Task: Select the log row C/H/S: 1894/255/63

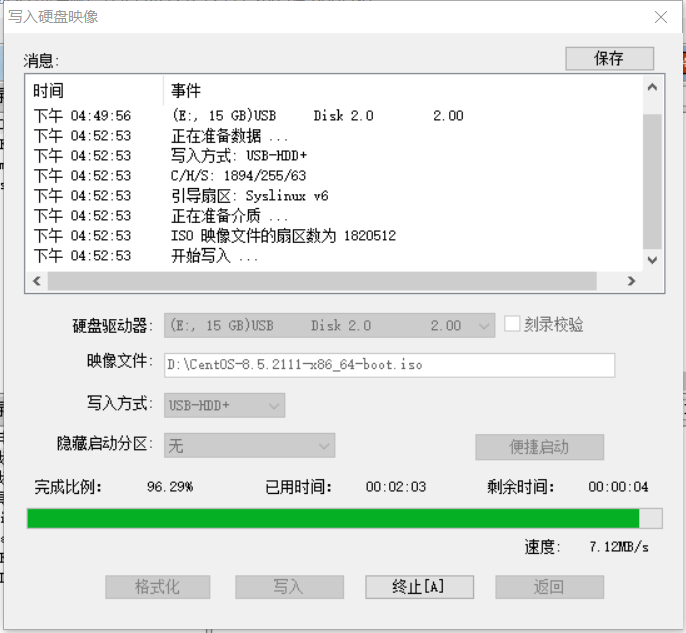Action: (334, 176)
